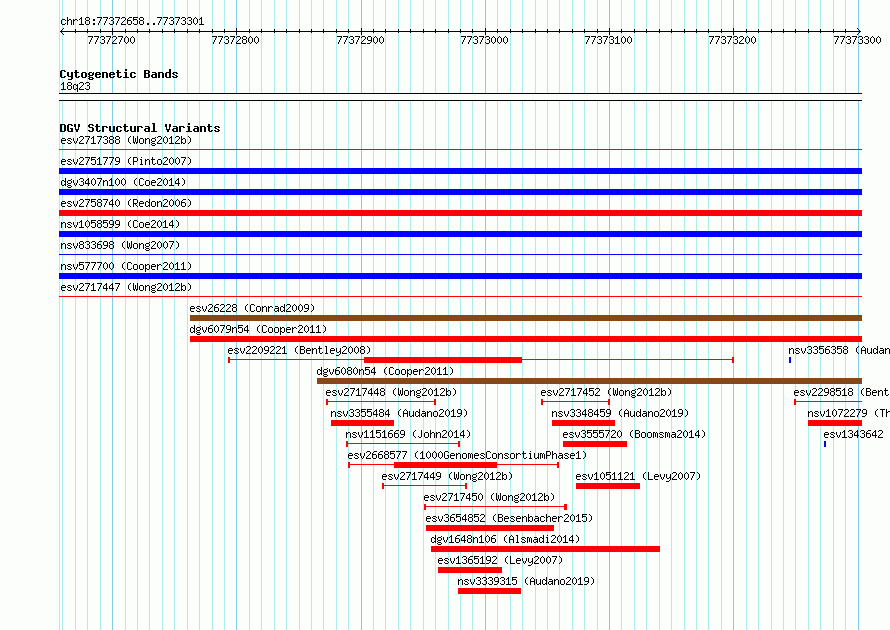Select the esv2751779 (Pinto2007) blue bar
This screenshot has height=630, width=890.
460,171
